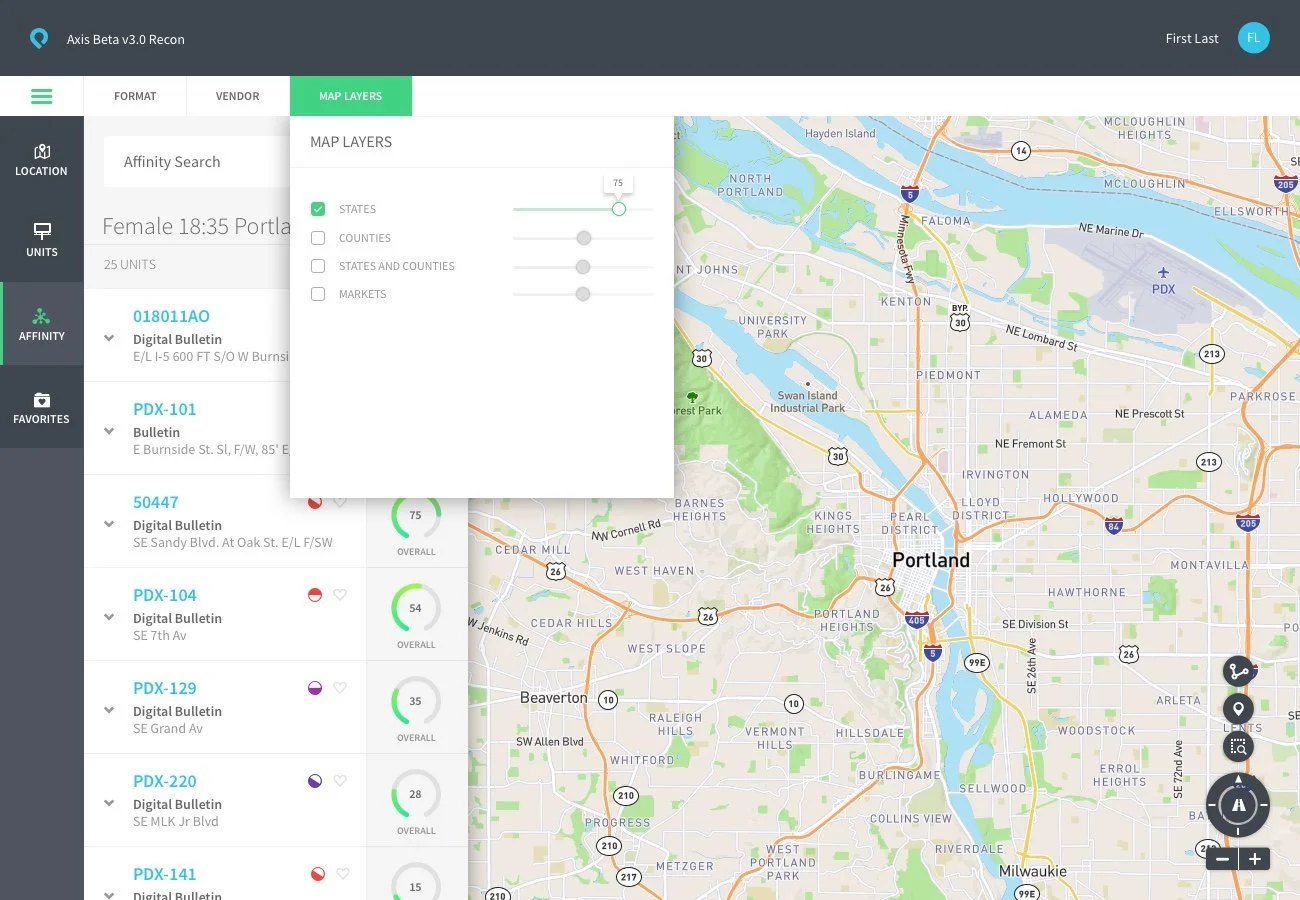The height and width of the screenshot is (900, 1300).
Task: Click the Affinity Search input field
Action: (x=197, y=162)
